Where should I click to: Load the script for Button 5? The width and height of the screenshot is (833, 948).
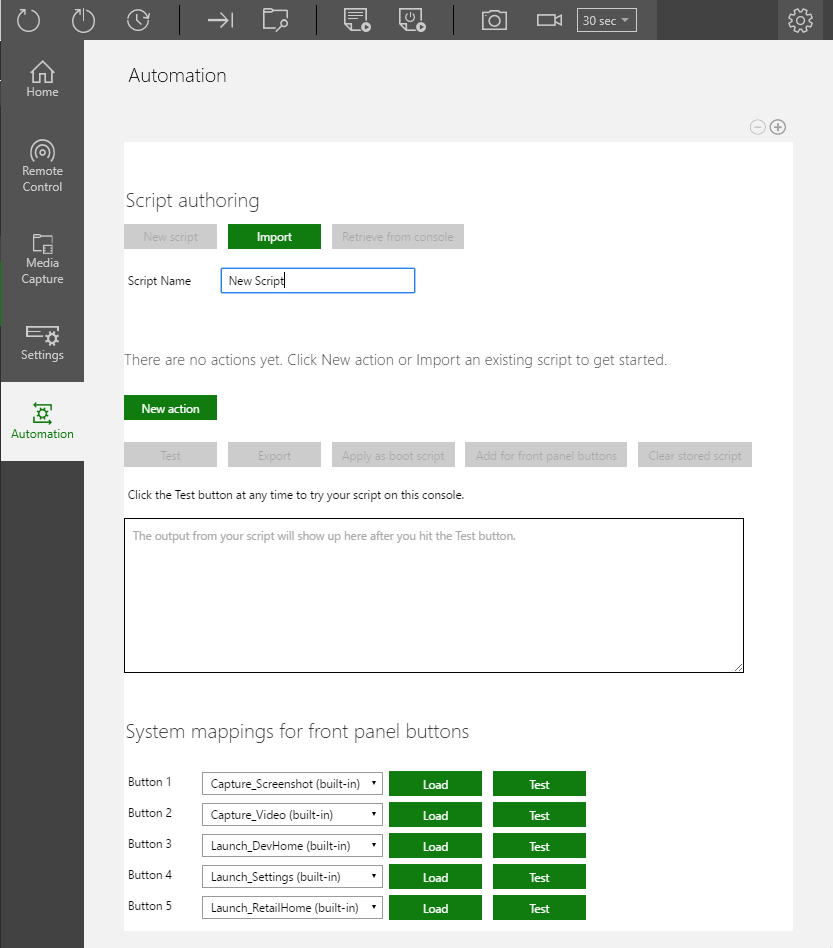(435, 908)
